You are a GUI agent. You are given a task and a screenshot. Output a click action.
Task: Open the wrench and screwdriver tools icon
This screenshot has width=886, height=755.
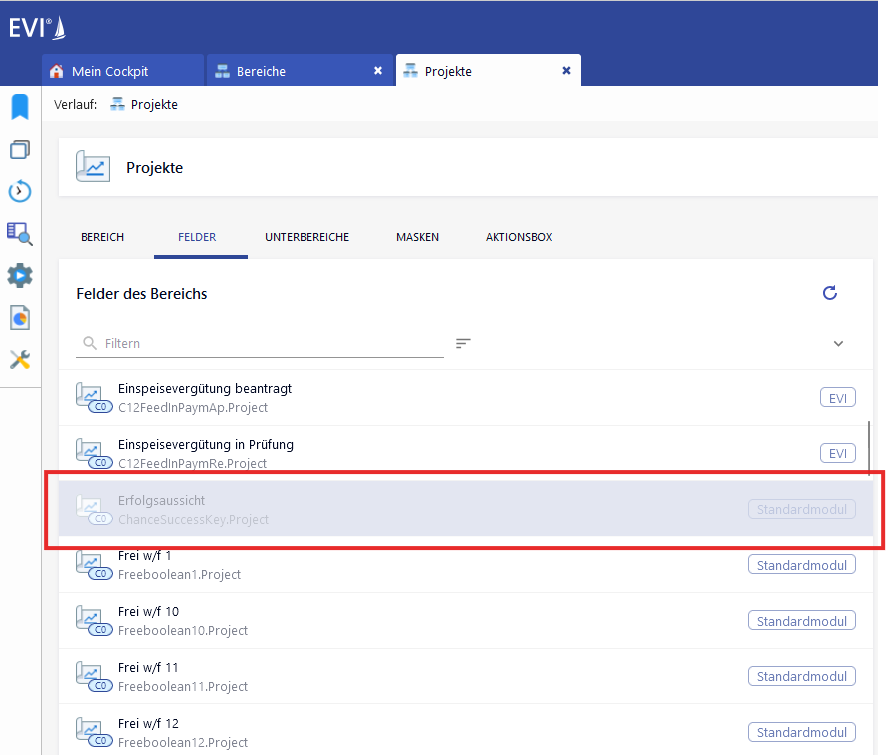(20, 359)
